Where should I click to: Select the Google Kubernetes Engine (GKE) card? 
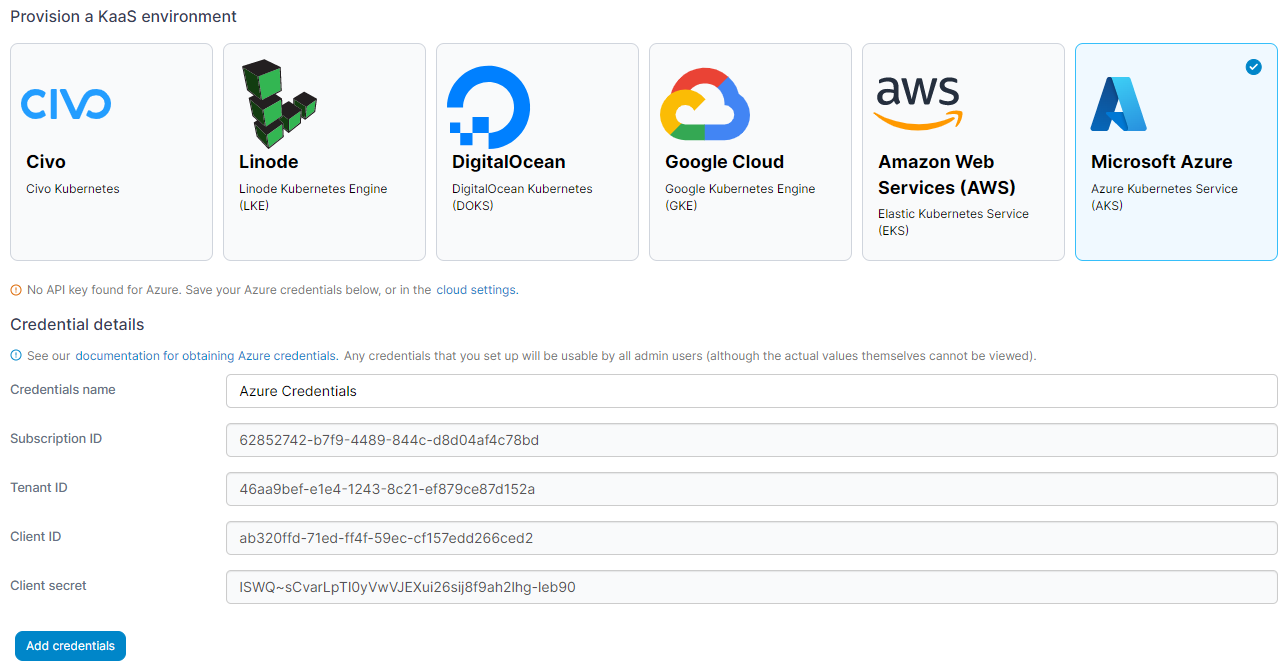[750, 152]
